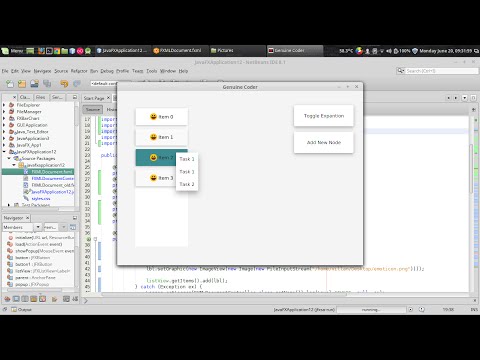Click the battery indicator showing 100%
Screen dimensions: 480x360
click(x=402, y=51)
